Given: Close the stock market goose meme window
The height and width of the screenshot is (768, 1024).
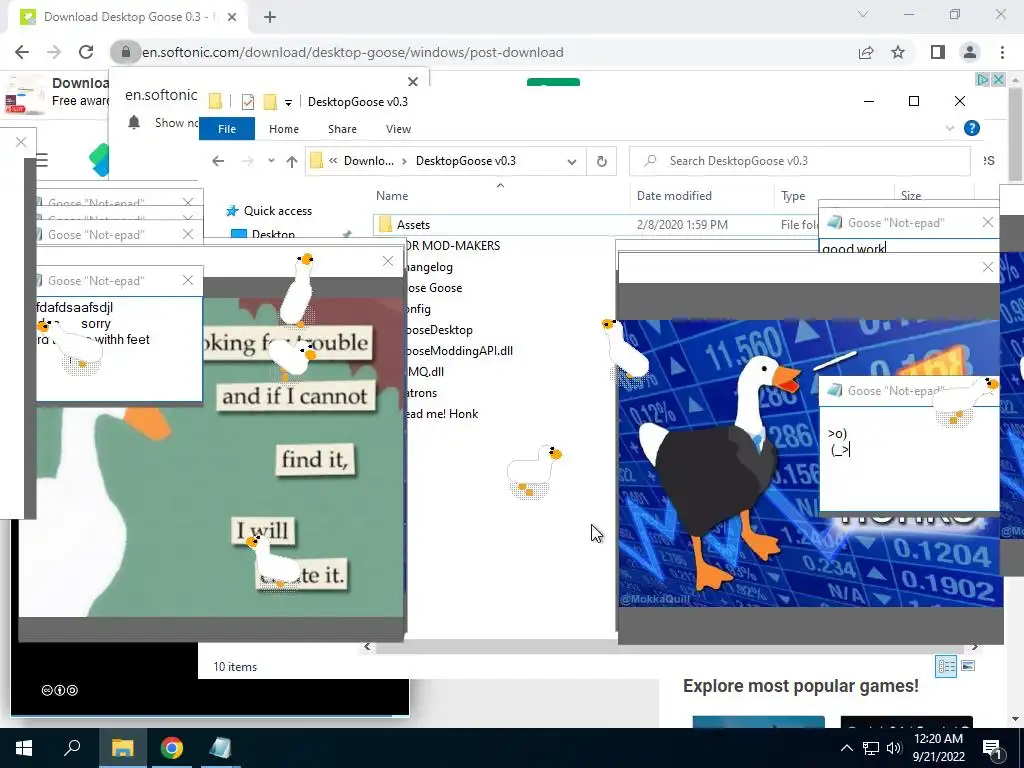Looking at the screenshot, I should coord(987,267).
